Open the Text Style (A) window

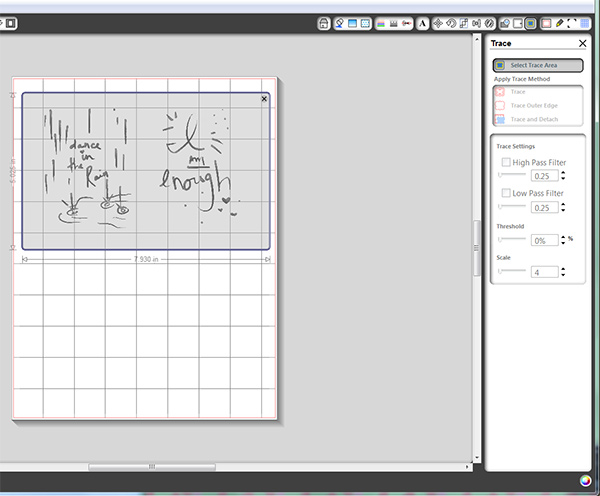(422, 24)
